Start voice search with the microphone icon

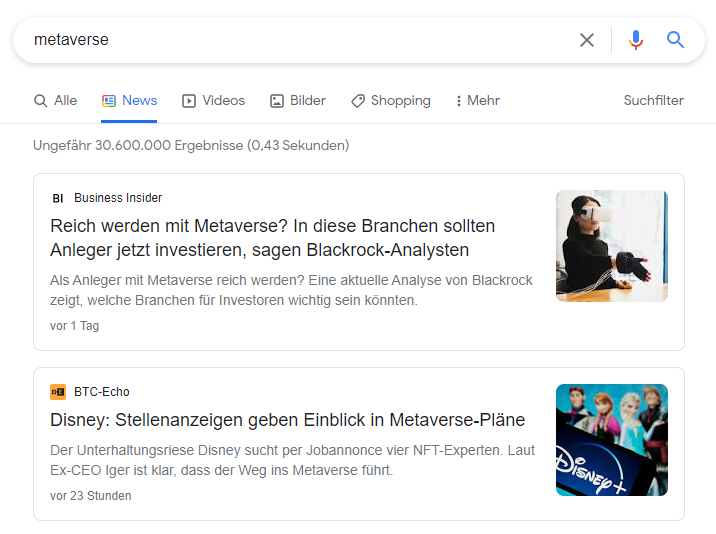point(636,40)
